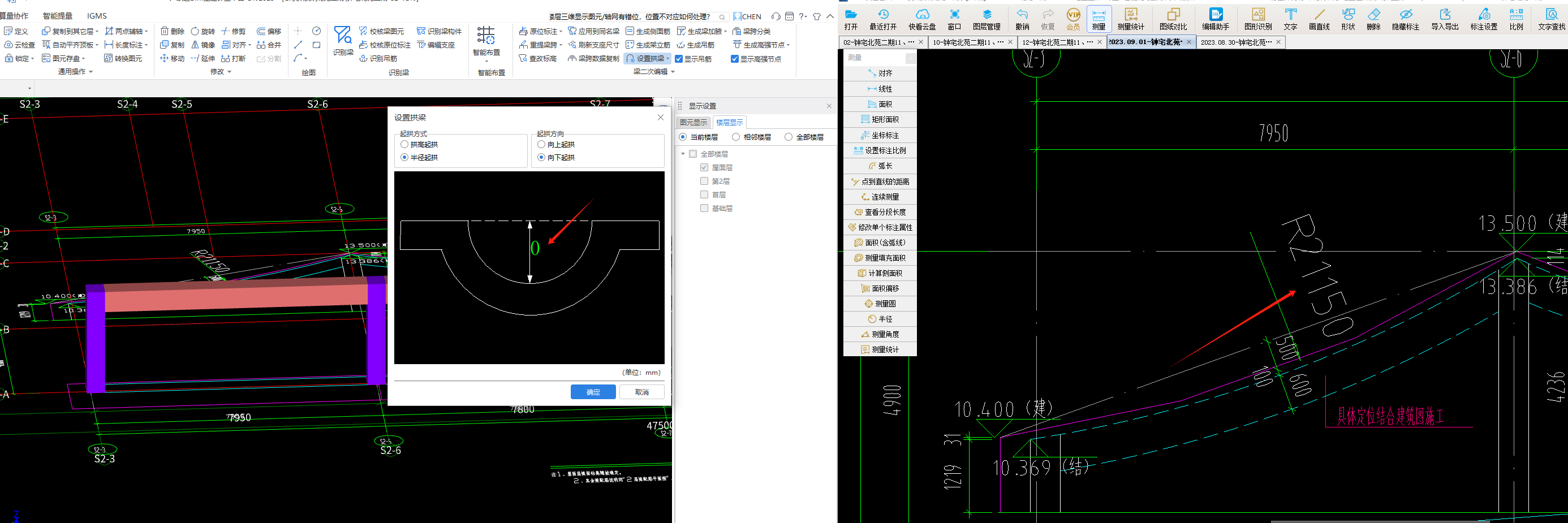The width and height of the screenshot is (1568, 523).
Task: Toggle the 屋面层 floor checkbox
Action: 704,167
